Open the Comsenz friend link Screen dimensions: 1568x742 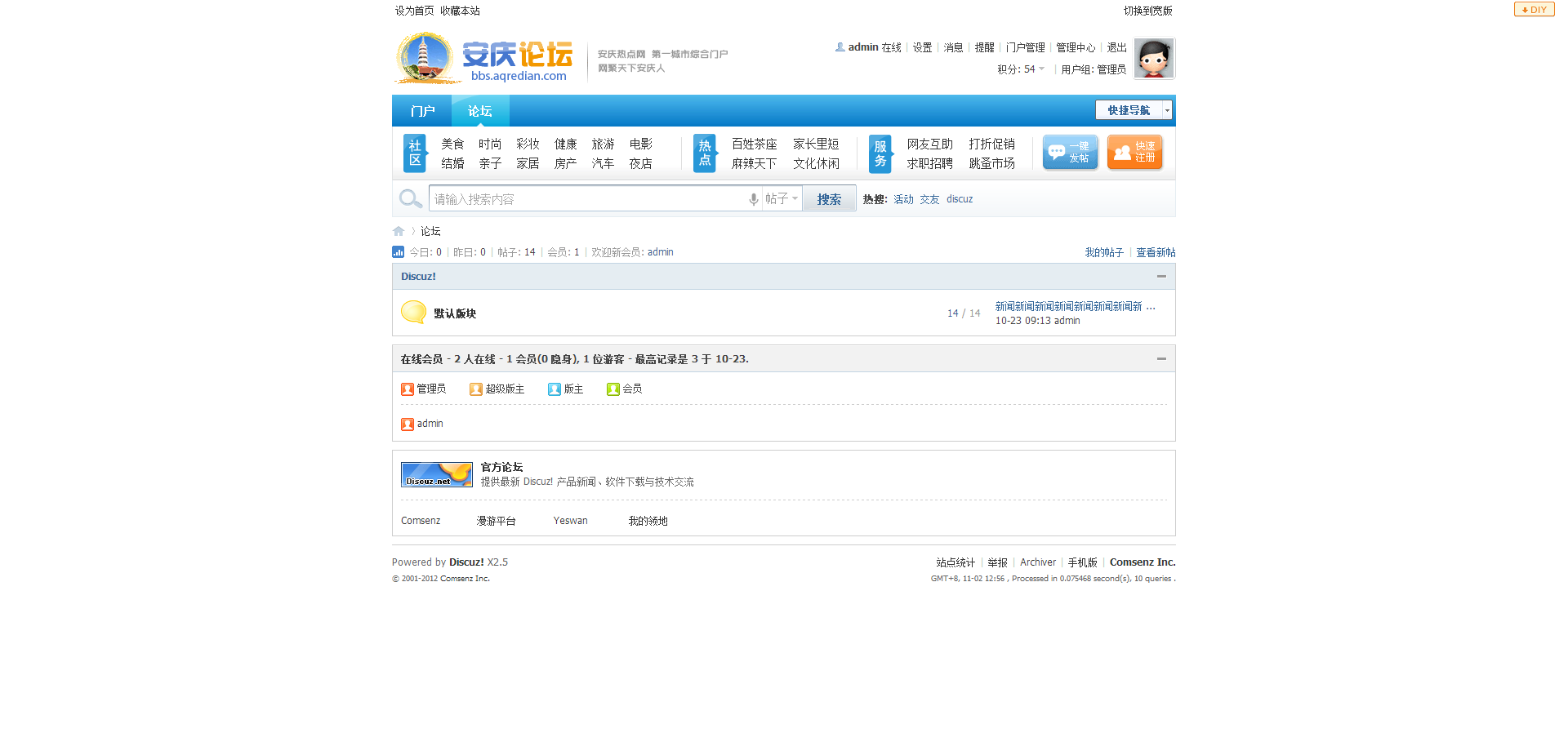tap(421, 521)
